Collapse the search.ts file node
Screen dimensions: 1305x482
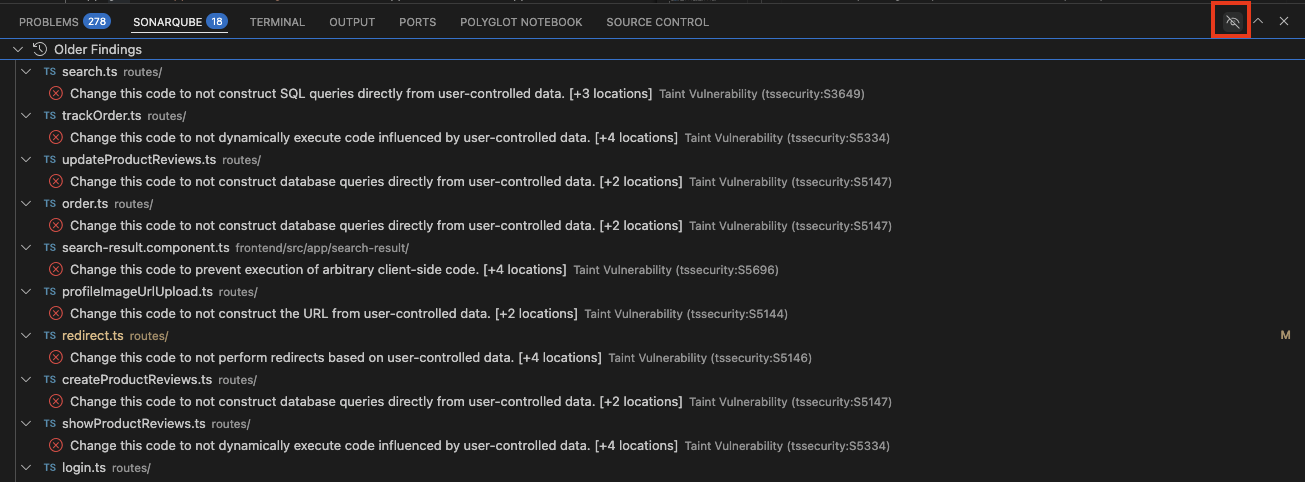click(27, 72)
